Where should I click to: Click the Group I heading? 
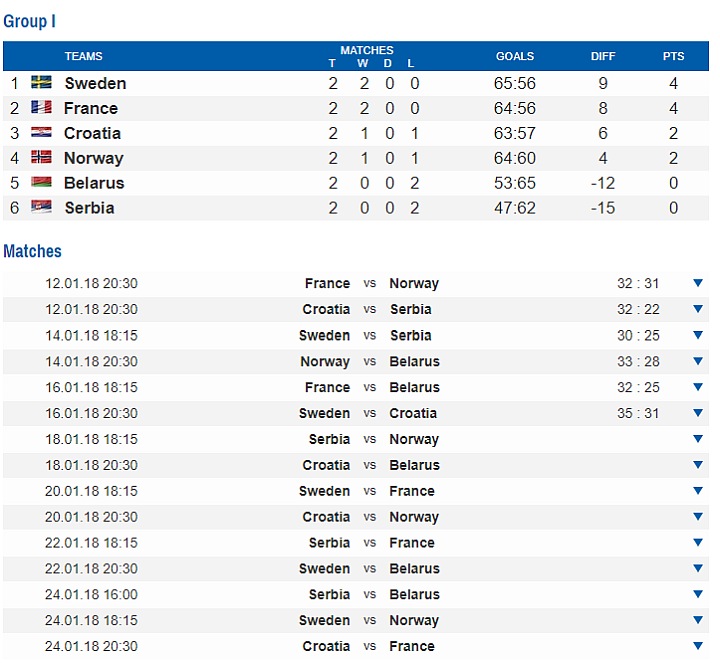(29, 21)
